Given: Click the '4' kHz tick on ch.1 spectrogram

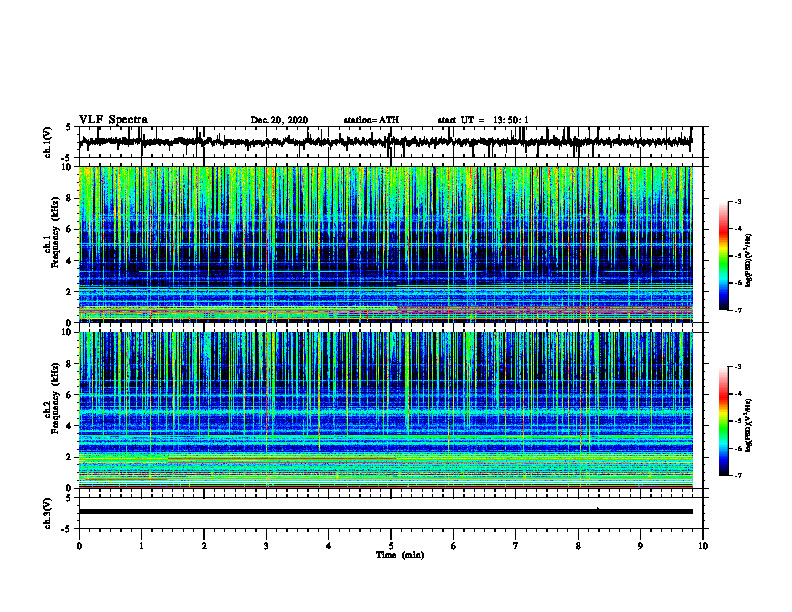Looking at the screenshot, I should 69,261.
